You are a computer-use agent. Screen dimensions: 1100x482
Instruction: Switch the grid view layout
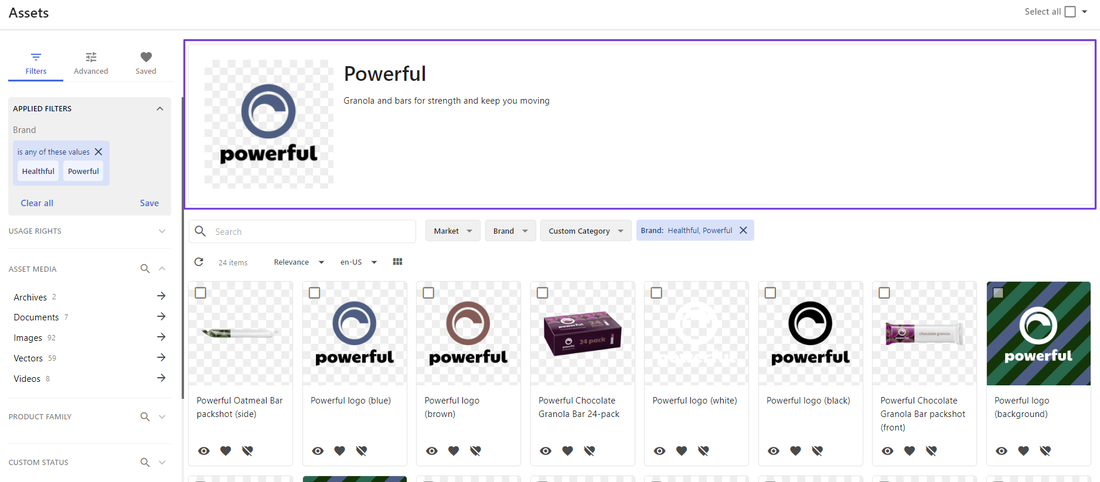pos(398,262)
